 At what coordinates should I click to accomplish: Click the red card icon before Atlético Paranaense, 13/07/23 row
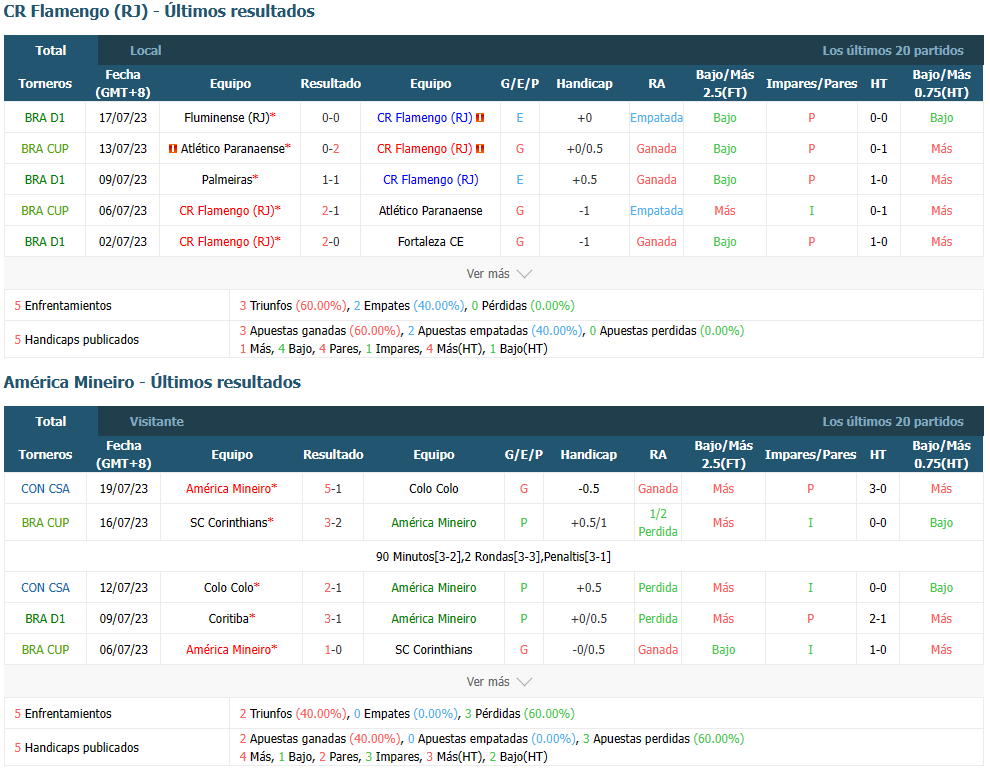tap(172, 148)
